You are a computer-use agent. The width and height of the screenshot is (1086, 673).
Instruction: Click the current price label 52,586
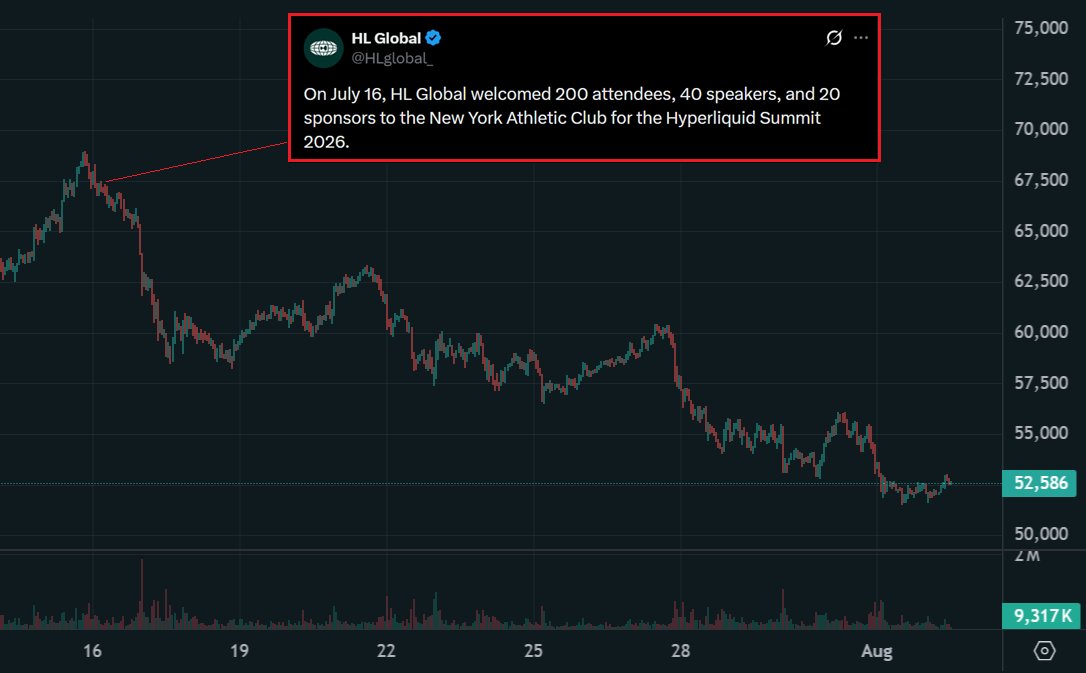pos(1040,483)
